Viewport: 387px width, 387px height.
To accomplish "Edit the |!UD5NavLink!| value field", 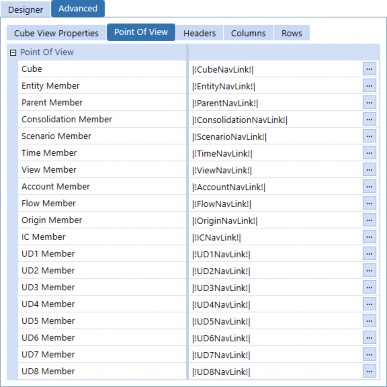I will click(276, 321).
